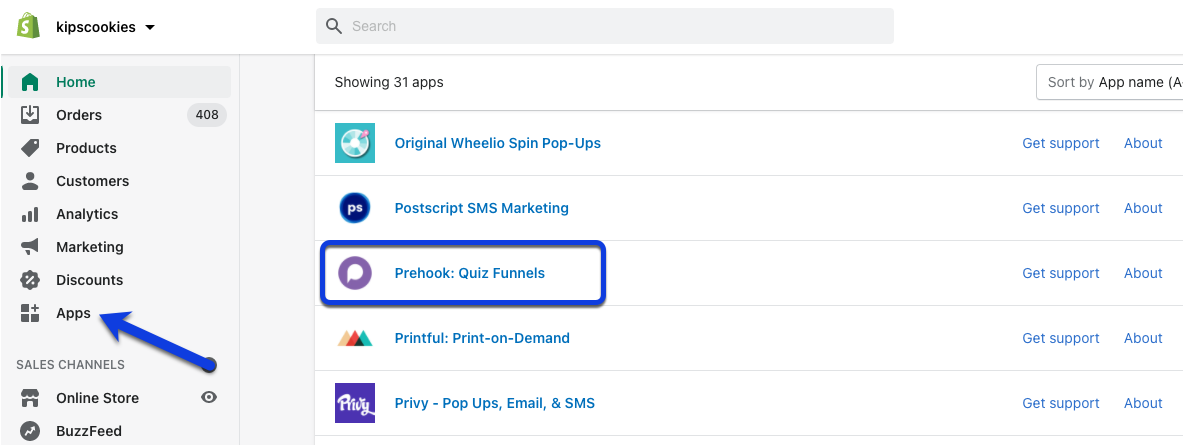Open About for Printful: Print-on-Demand
1183x445 pixels.
click(x=1143, y=338)
